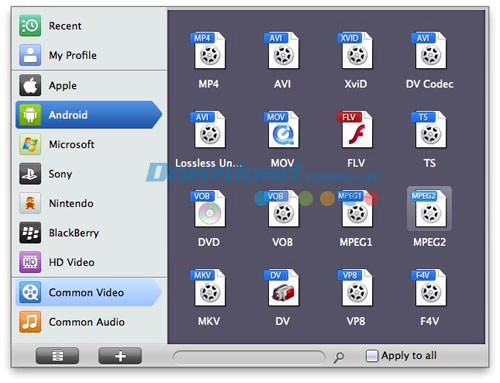Select the MP4 format icon
Viewport: 500px width, 383px height.
(x=209, y=50)
